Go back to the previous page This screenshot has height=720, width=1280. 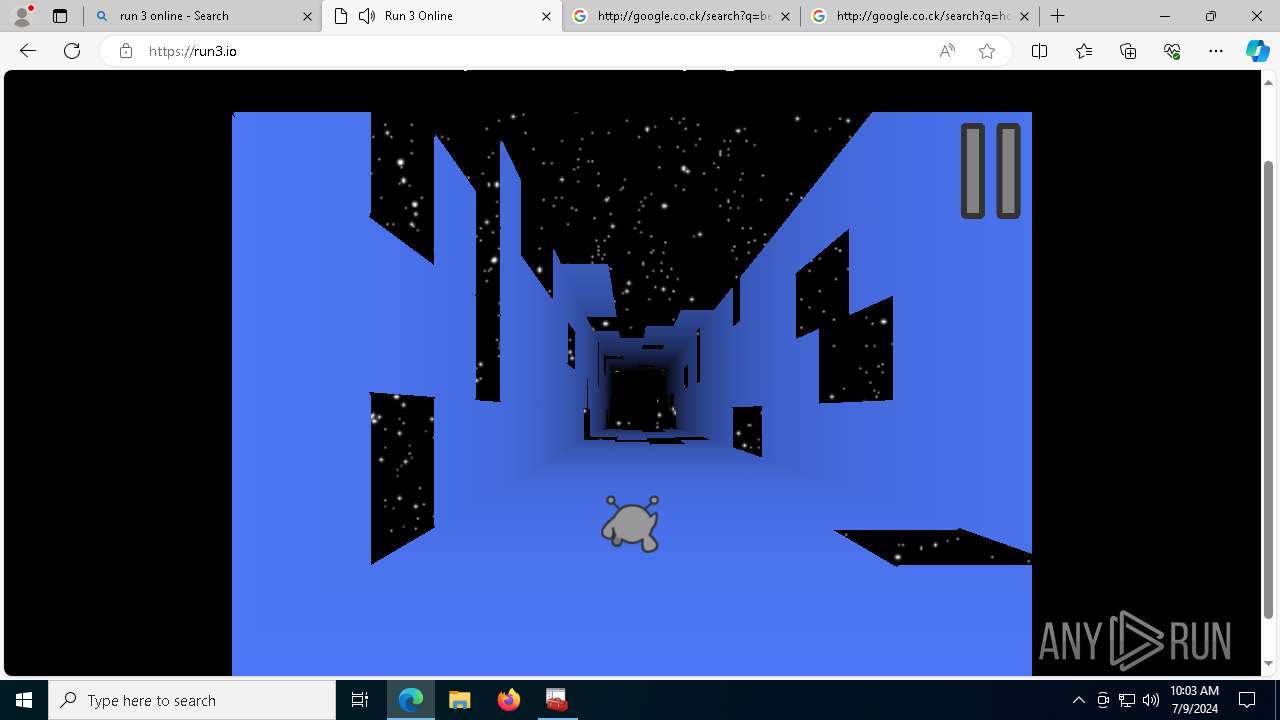pyautogui.click(x=28, y=51)
